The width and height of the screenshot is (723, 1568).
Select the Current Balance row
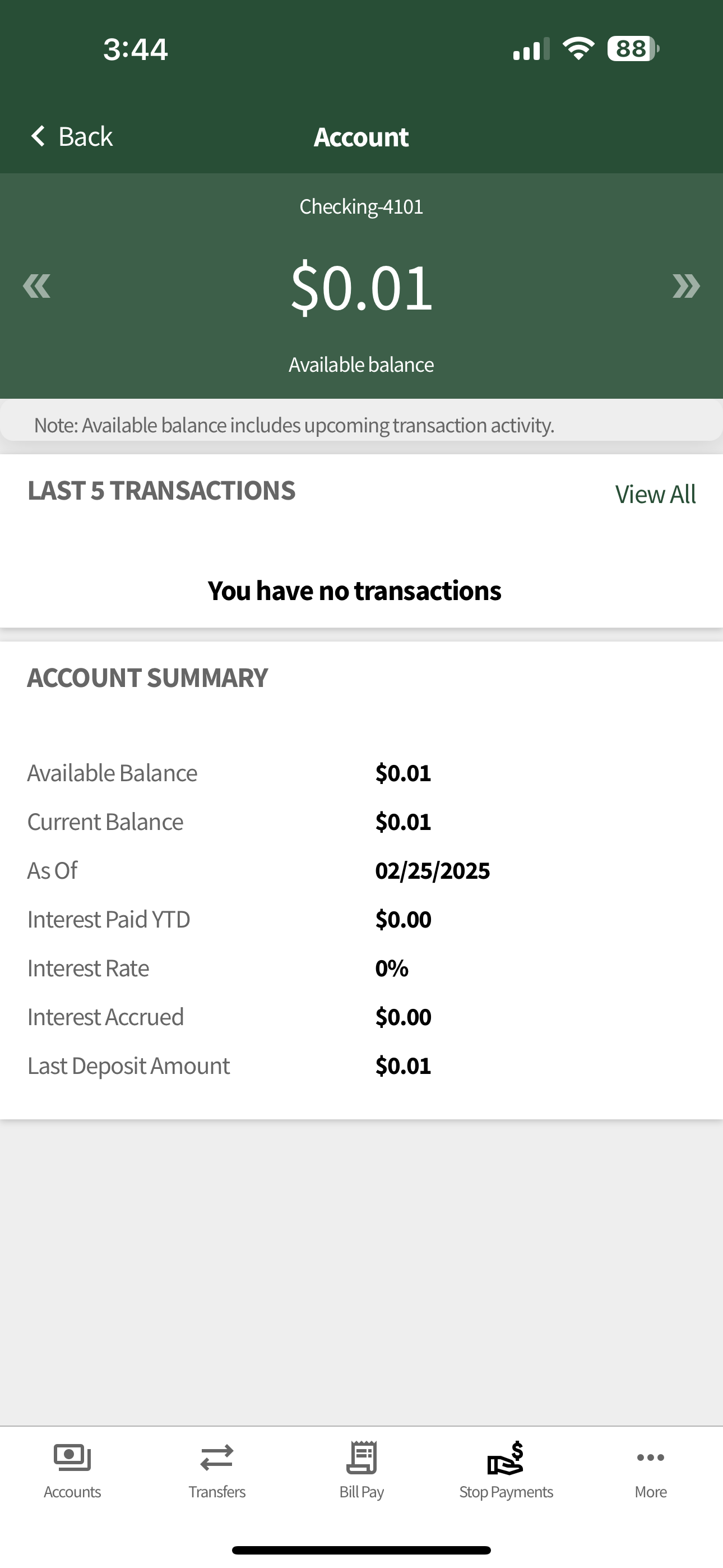pyautogui.click(x=361, y=822)
